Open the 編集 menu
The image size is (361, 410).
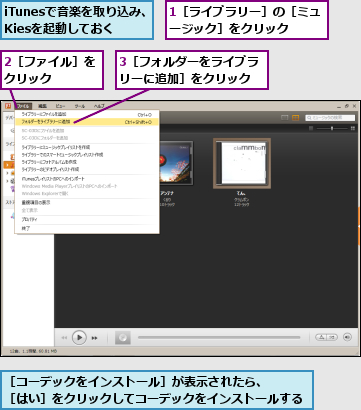pos(42,106)
